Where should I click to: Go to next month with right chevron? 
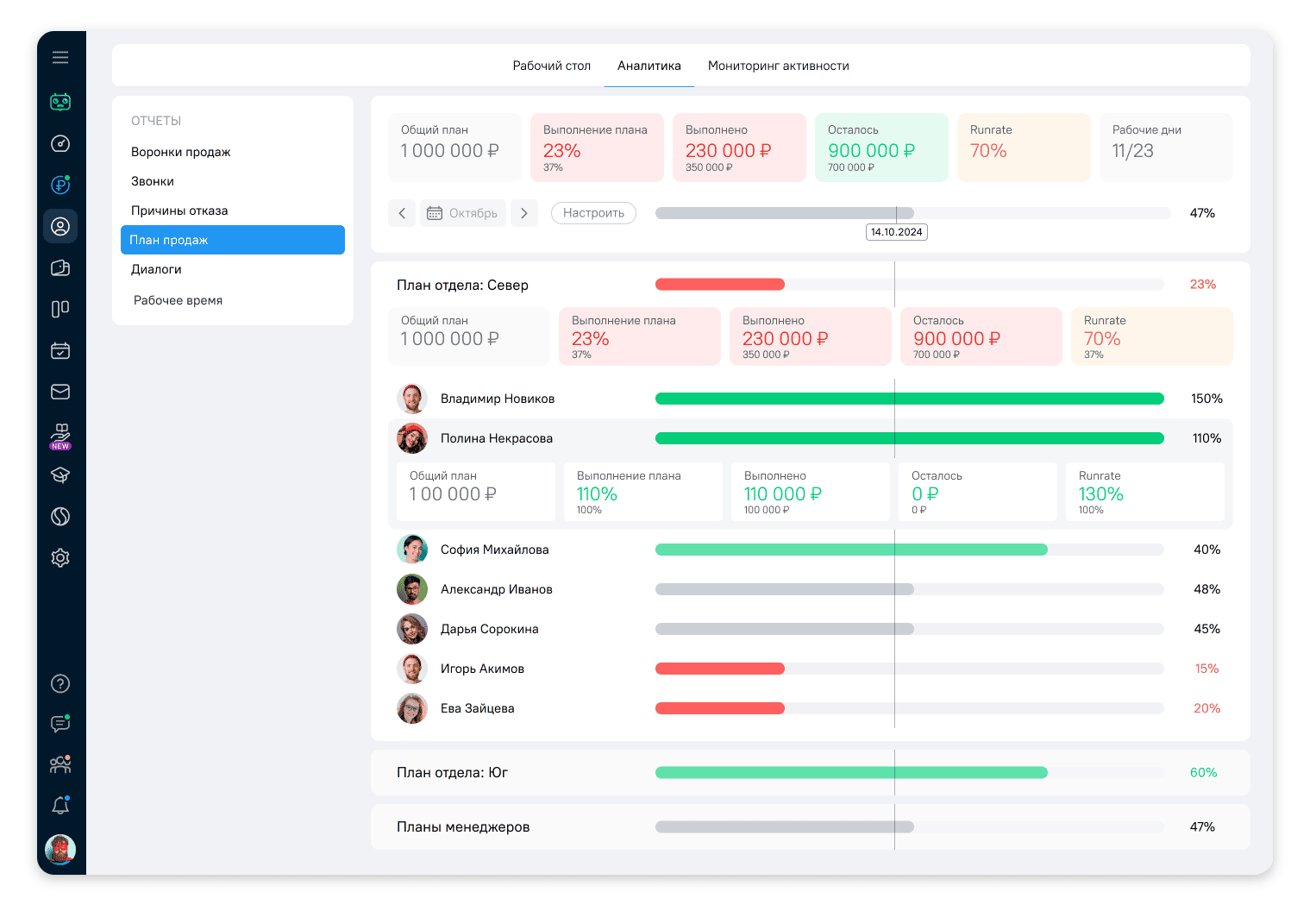[524, 213]
